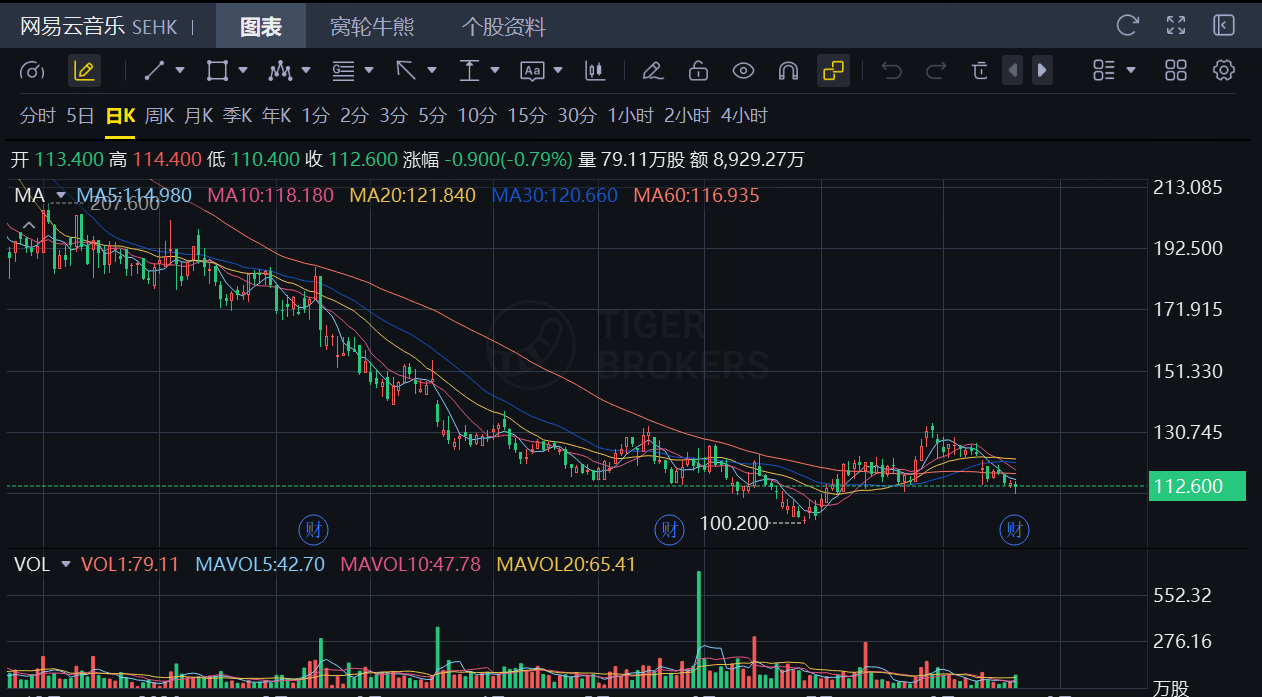1262x697 pixels.
Task: Click the 网易云音乐 stock name
Action: tap(72, 26)
